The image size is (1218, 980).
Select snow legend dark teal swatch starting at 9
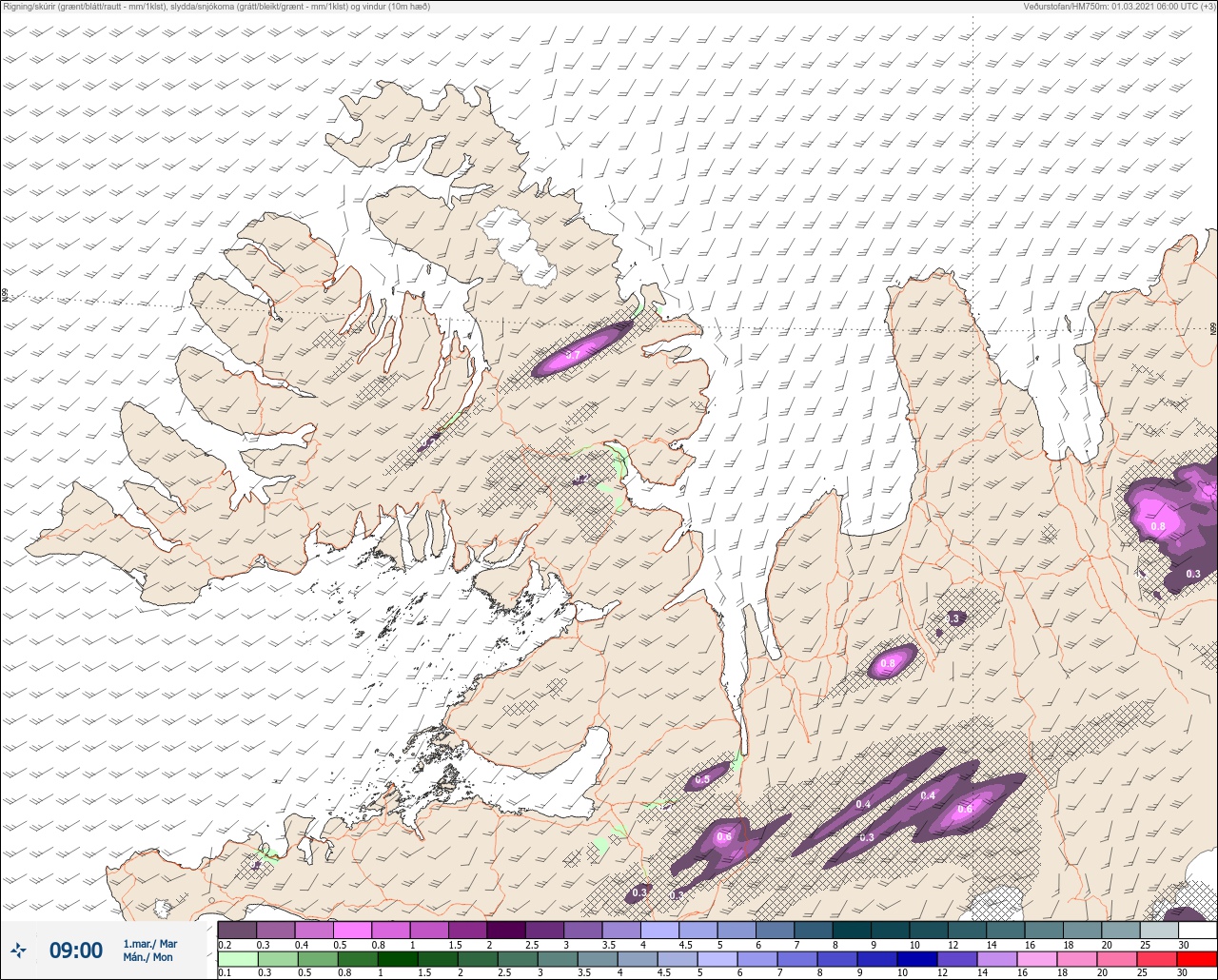[x=890, y=930]
